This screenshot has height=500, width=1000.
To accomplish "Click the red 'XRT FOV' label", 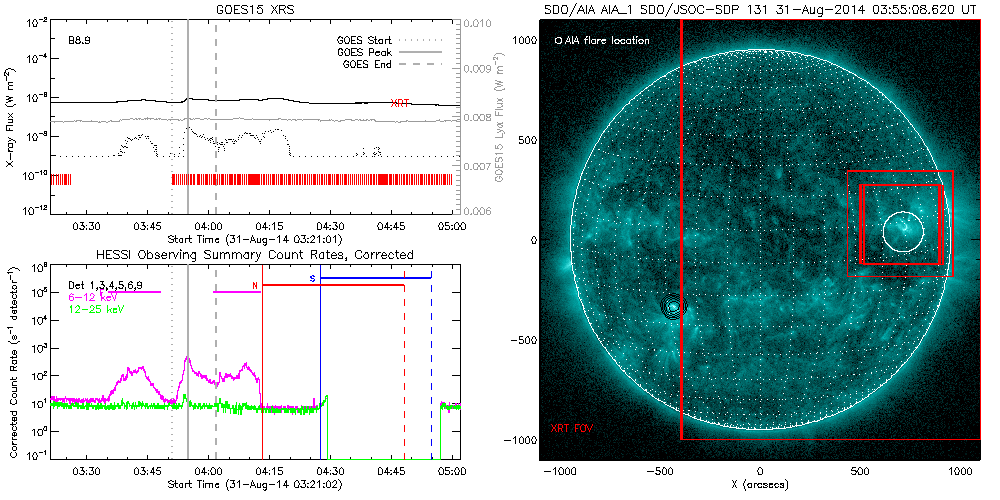I will coord(570,427).
